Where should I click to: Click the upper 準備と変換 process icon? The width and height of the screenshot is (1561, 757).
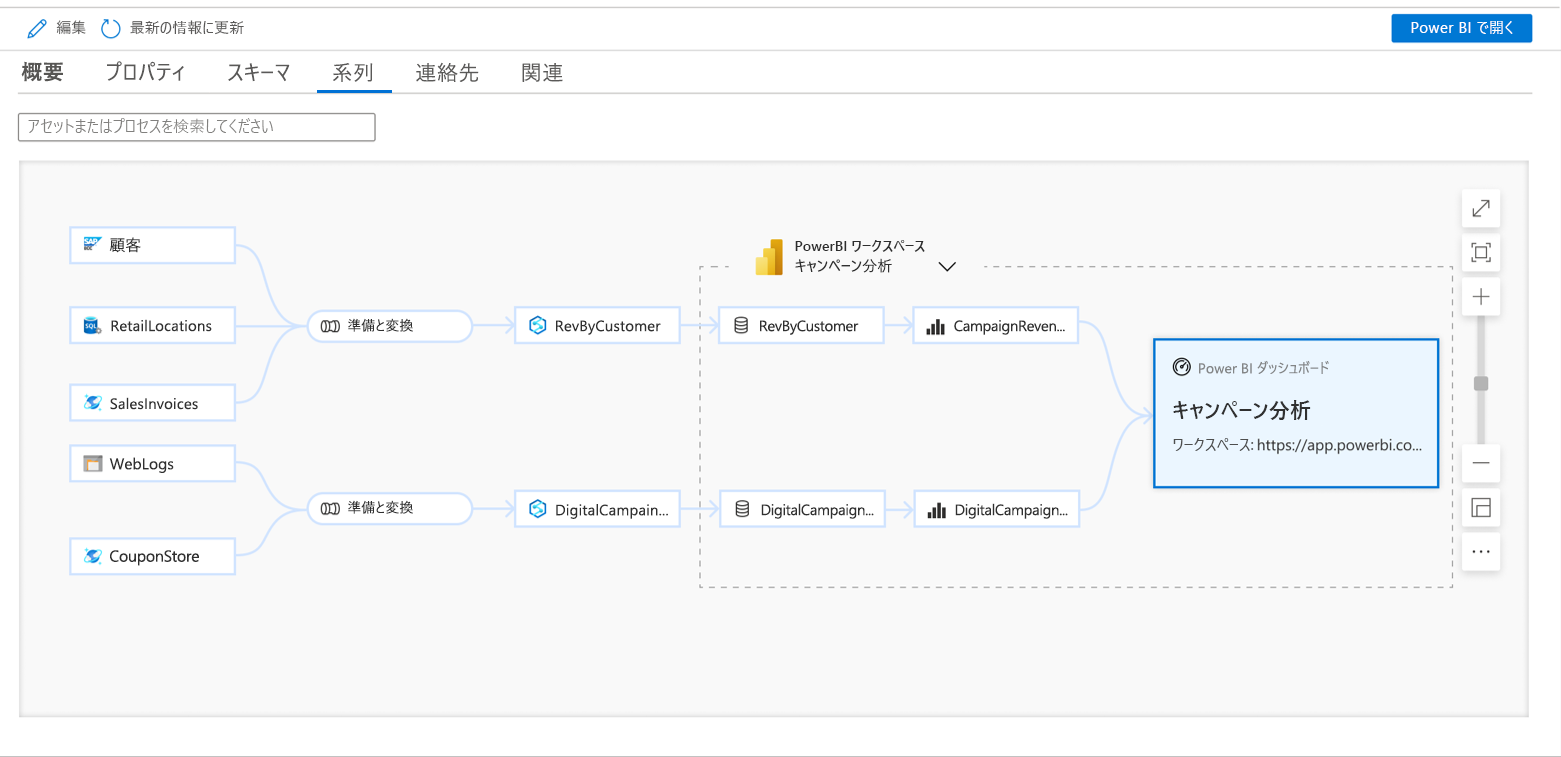point(331,326)
